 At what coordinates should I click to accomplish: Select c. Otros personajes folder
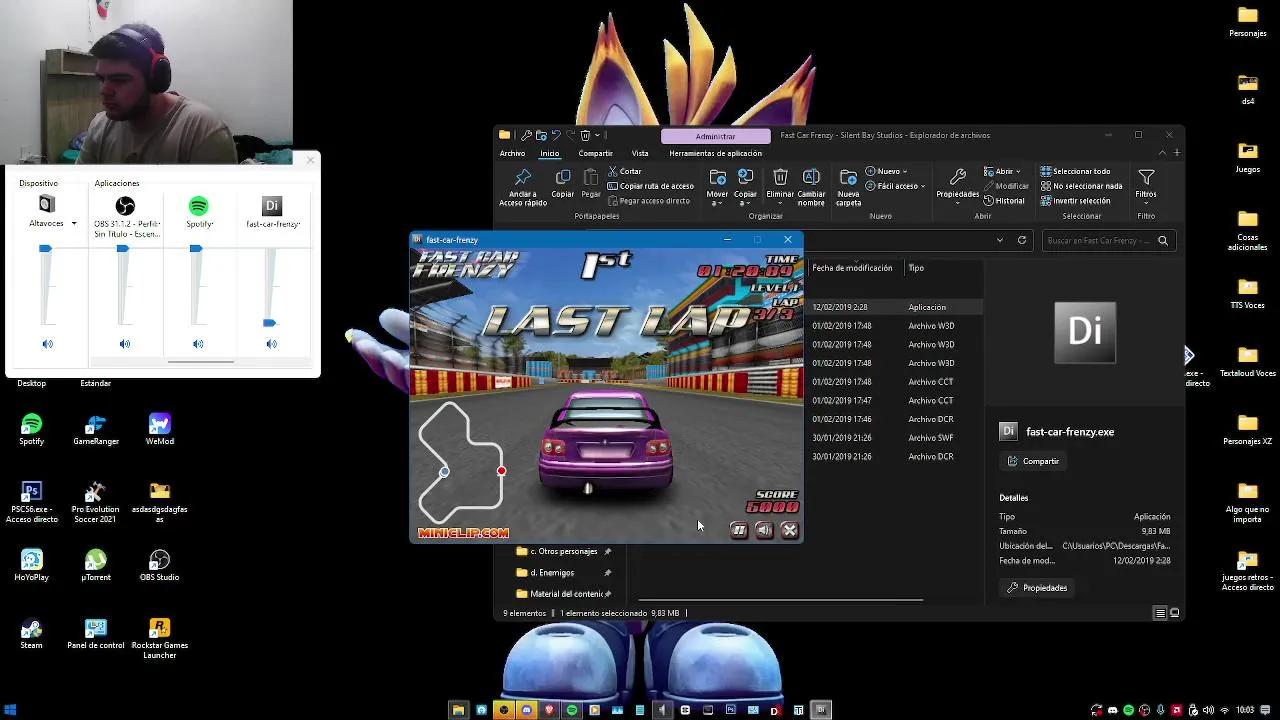click(563, 551)
